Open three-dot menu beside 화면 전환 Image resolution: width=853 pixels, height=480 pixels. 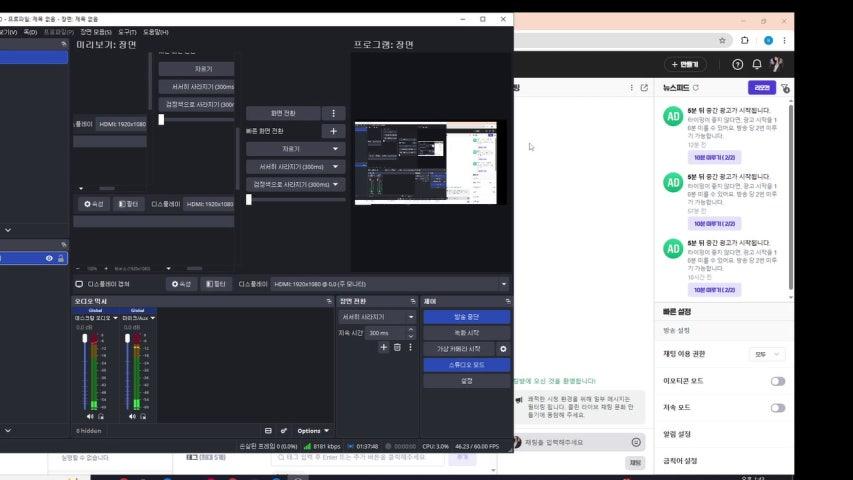[333, 113]
